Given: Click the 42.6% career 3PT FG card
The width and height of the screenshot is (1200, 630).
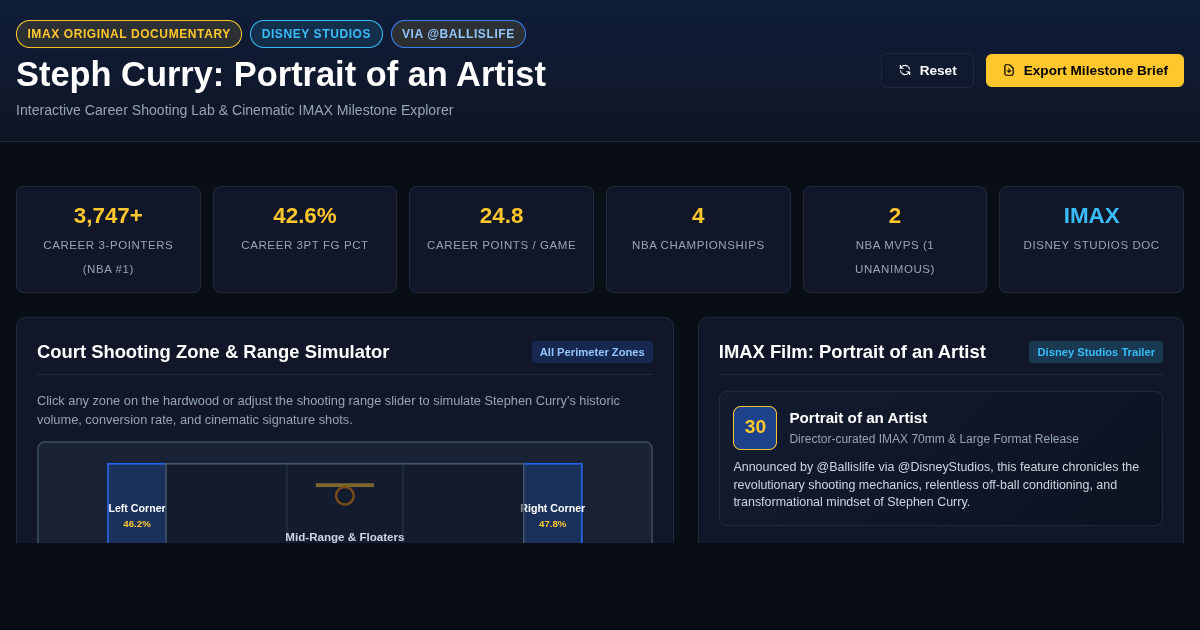Looking at the screenshot, I should 305,240.
